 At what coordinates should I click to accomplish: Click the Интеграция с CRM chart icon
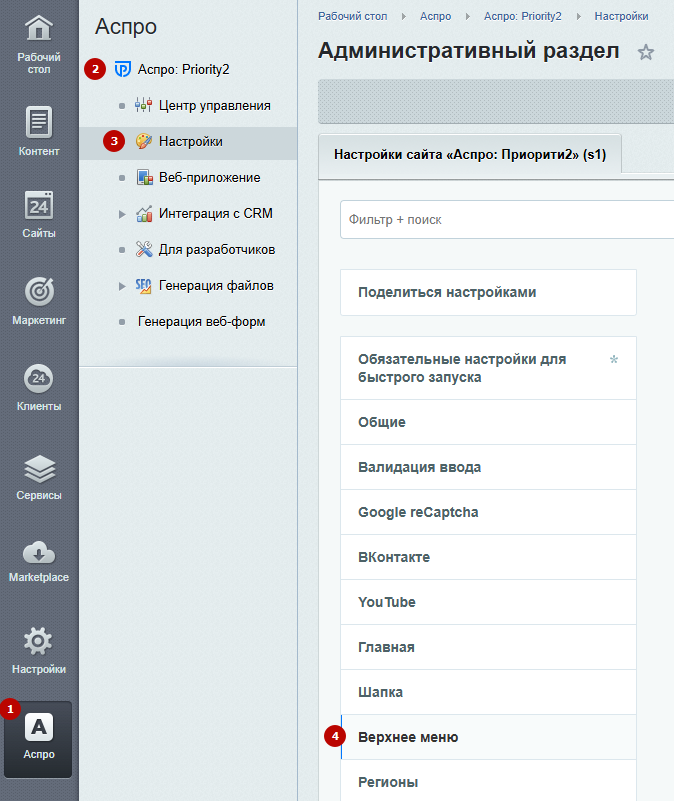point(144,214)
